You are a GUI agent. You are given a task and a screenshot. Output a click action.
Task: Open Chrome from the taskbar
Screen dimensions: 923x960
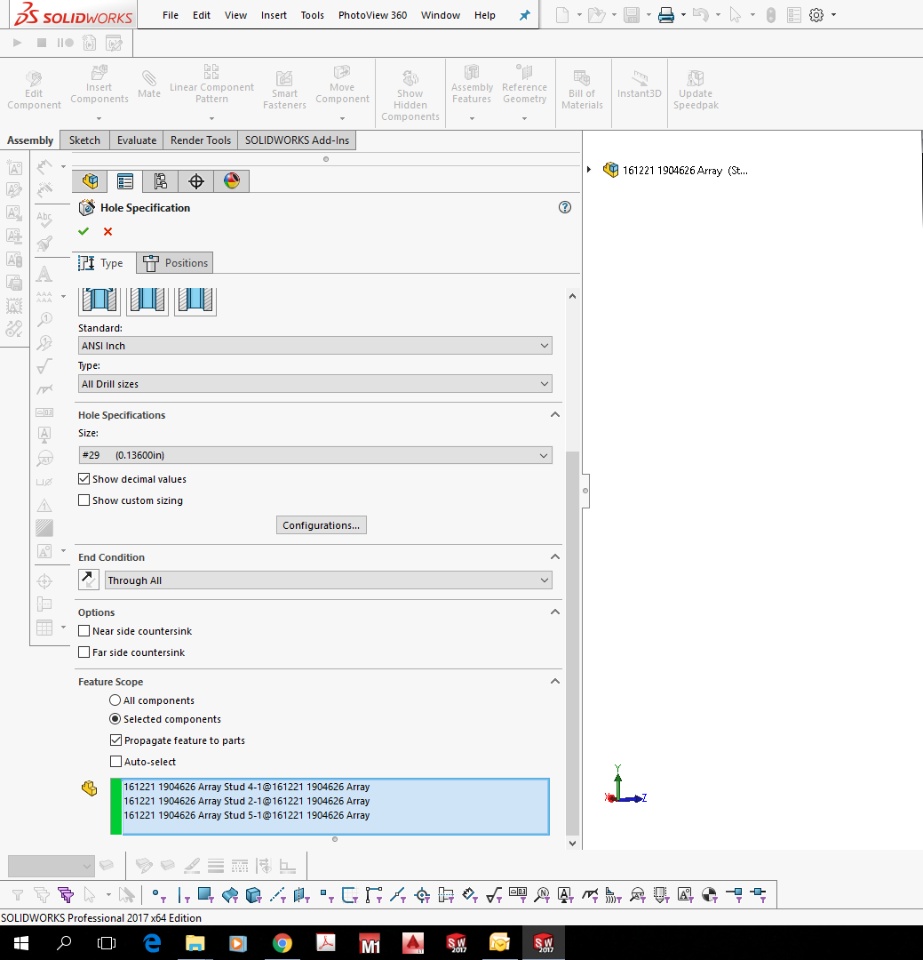(282, 943)
